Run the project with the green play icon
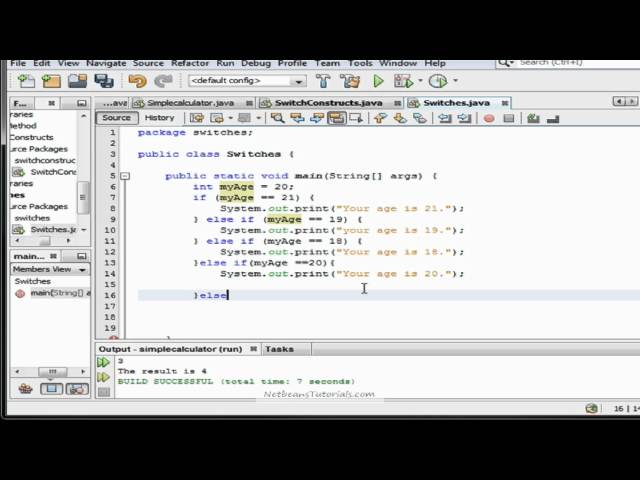Screen dimensions: 640x480 pyautogui.click(x=378, y=81)
